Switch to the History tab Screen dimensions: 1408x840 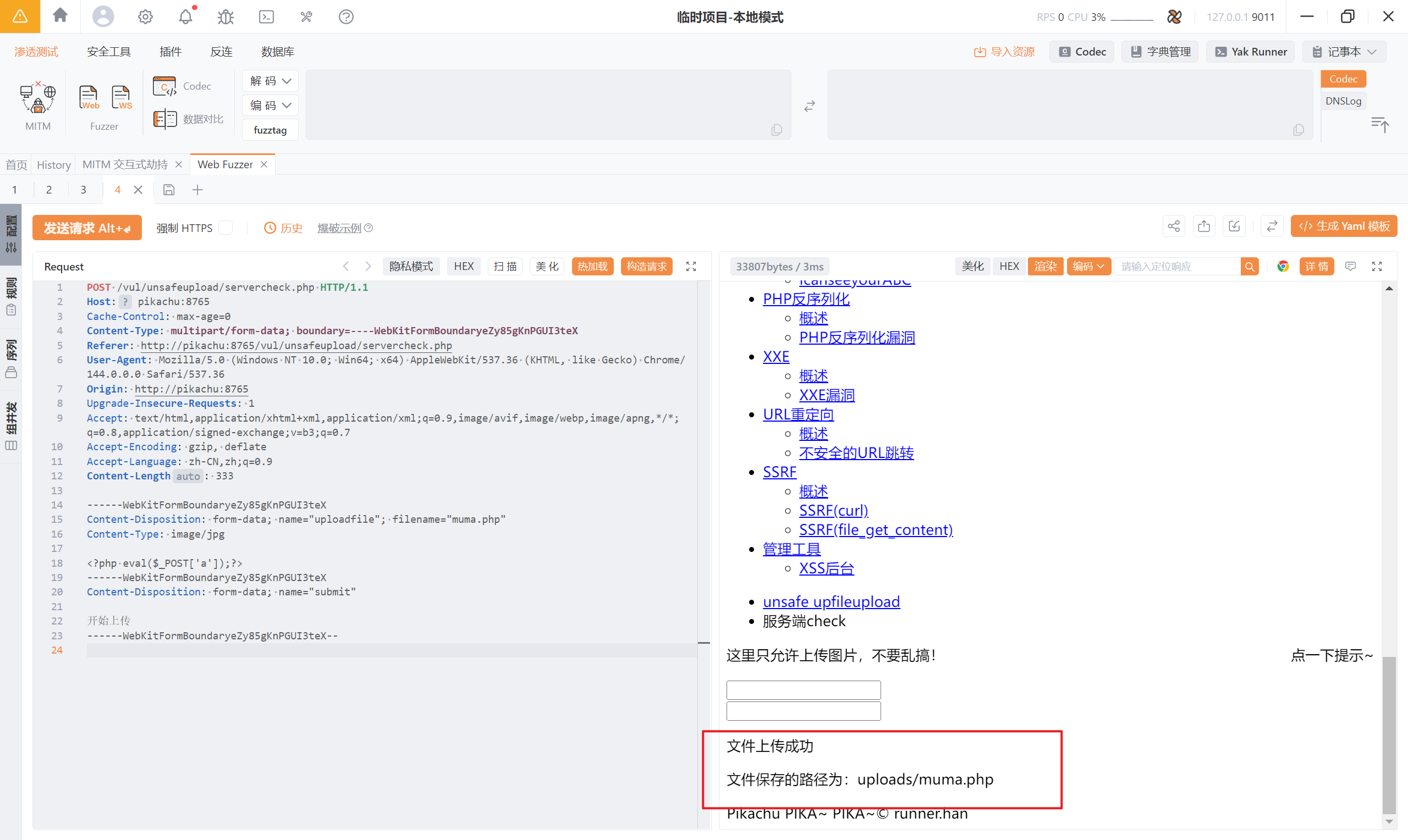tap(53, 165)
